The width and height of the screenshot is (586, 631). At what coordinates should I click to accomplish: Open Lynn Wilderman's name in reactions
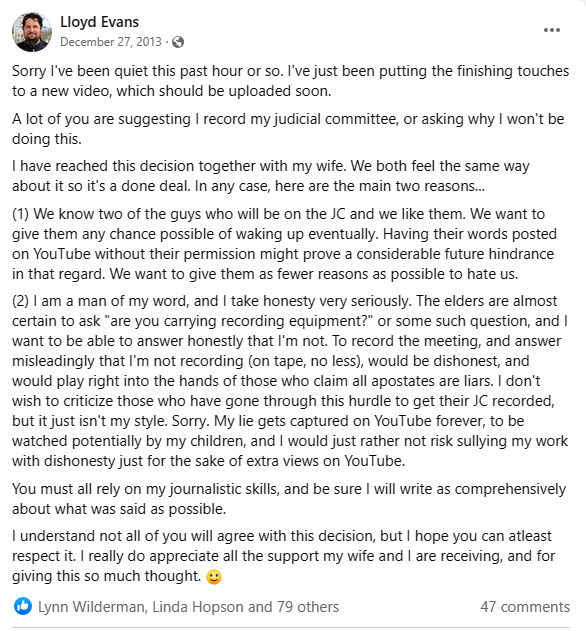tap(91, 607)
